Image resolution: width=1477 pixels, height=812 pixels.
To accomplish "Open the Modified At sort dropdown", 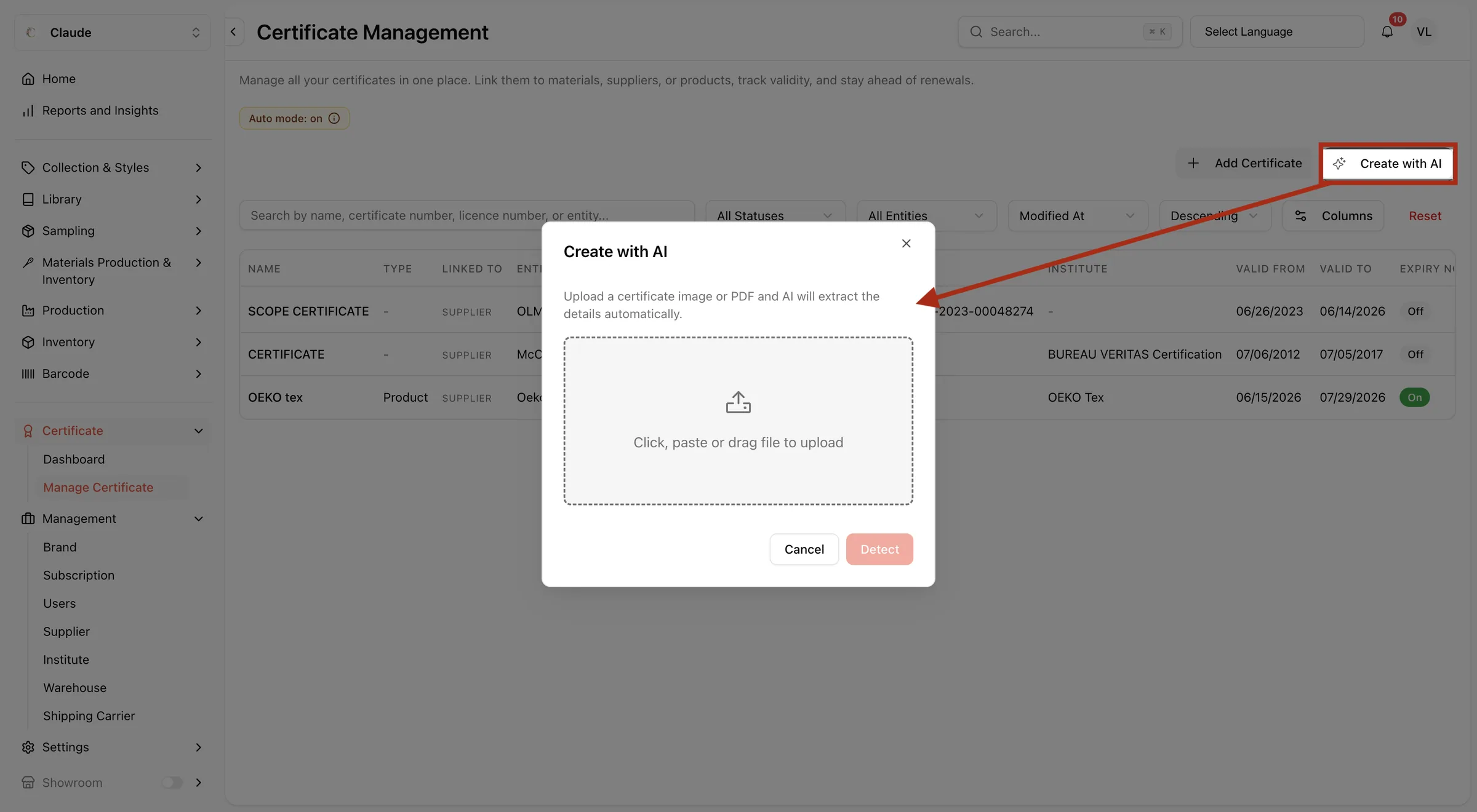I will (x=1078, y=216).
